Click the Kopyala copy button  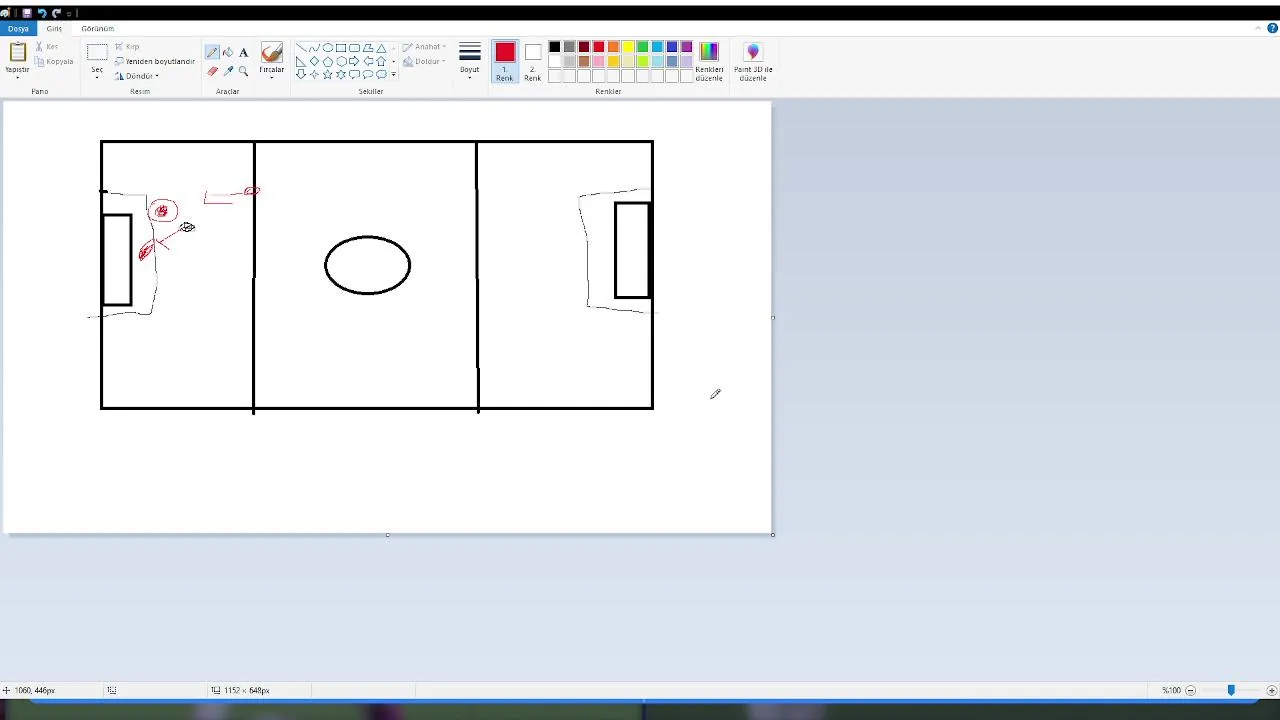tap(54, 61)
